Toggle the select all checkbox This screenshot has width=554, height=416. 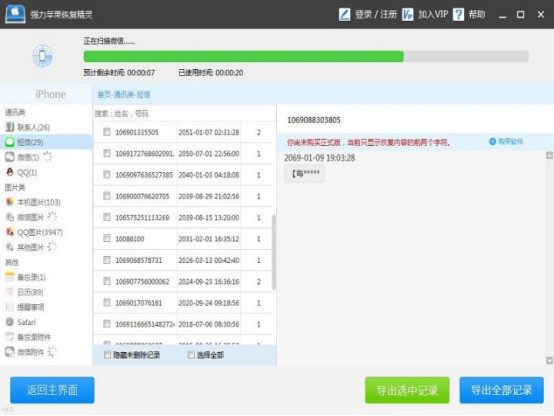191,355
